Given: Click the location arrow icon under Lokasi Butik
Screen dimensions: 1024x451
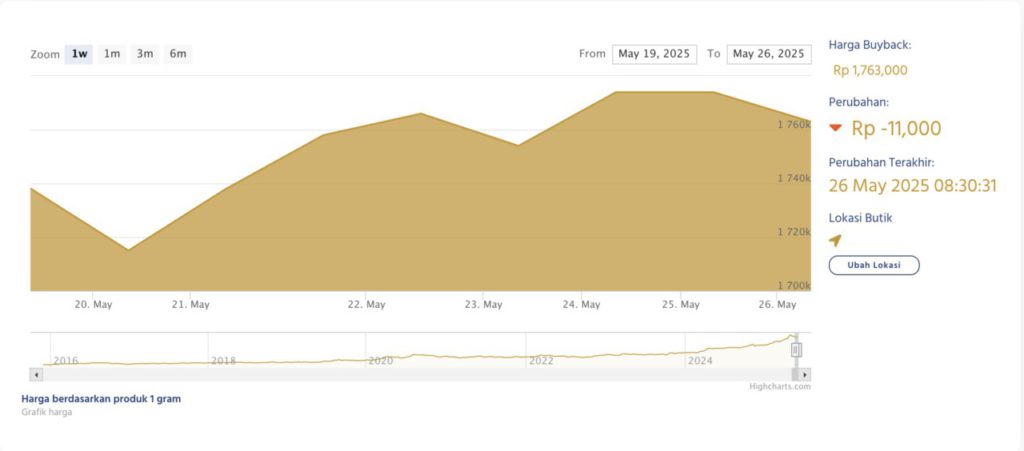Looking at the screenshot, I should coord(835,240).
